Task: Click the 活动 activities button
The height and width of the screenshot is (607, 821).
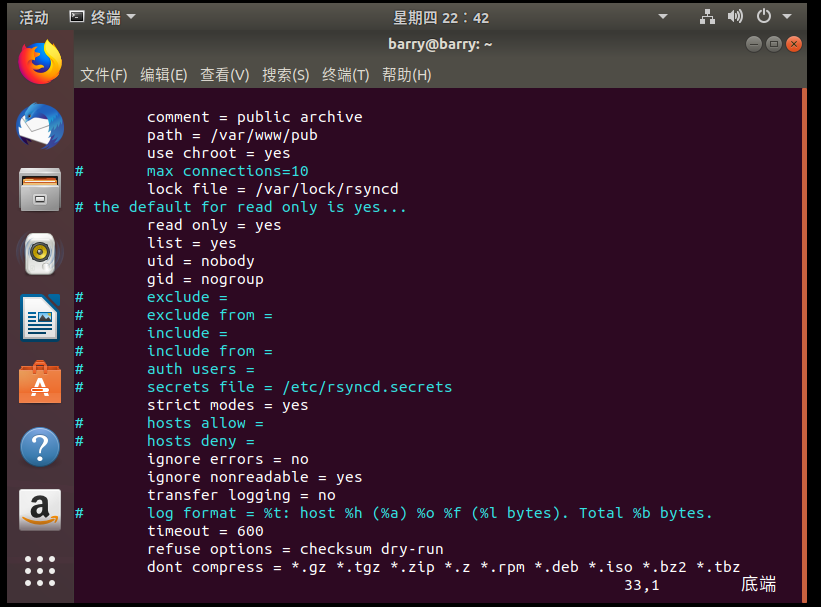Action: (x=34, y=17)
